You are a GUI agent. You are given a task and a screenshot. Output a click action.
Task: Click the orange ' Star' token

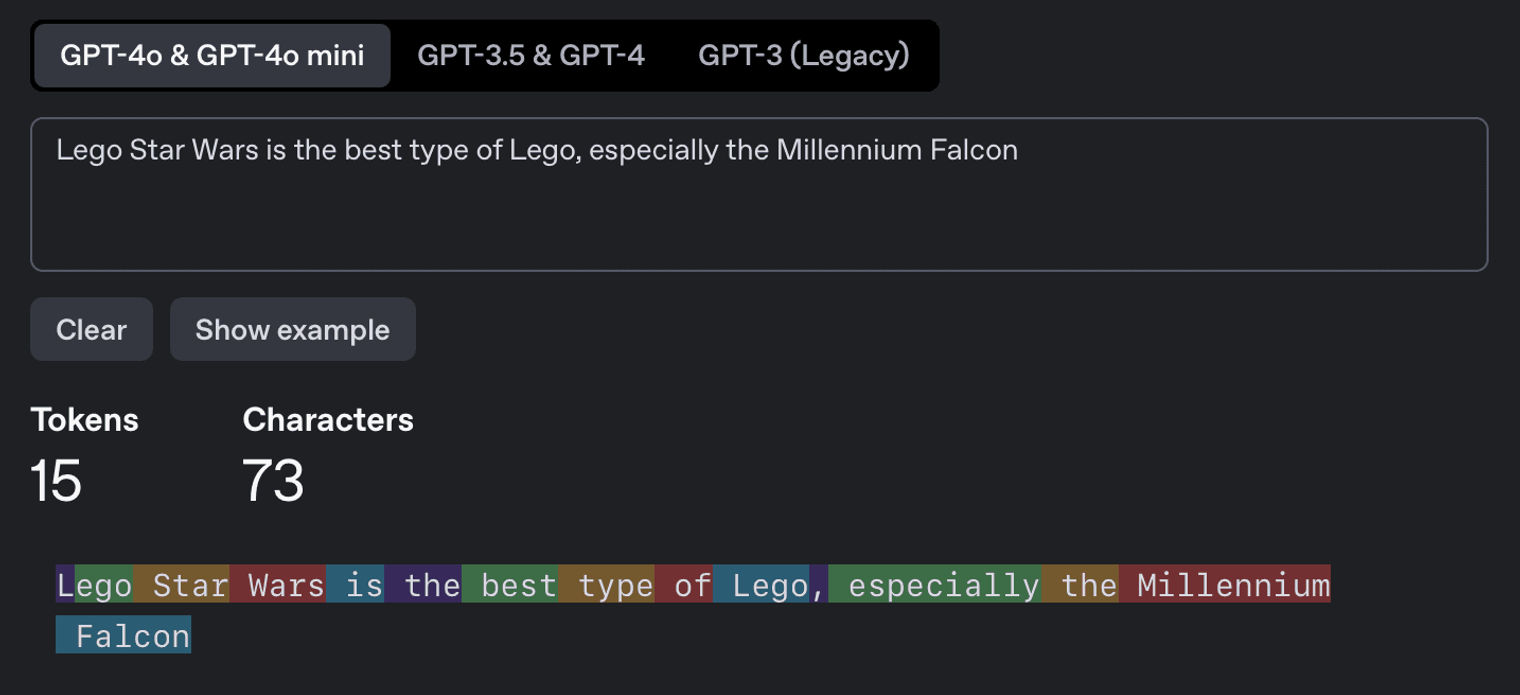coord(181,584)
